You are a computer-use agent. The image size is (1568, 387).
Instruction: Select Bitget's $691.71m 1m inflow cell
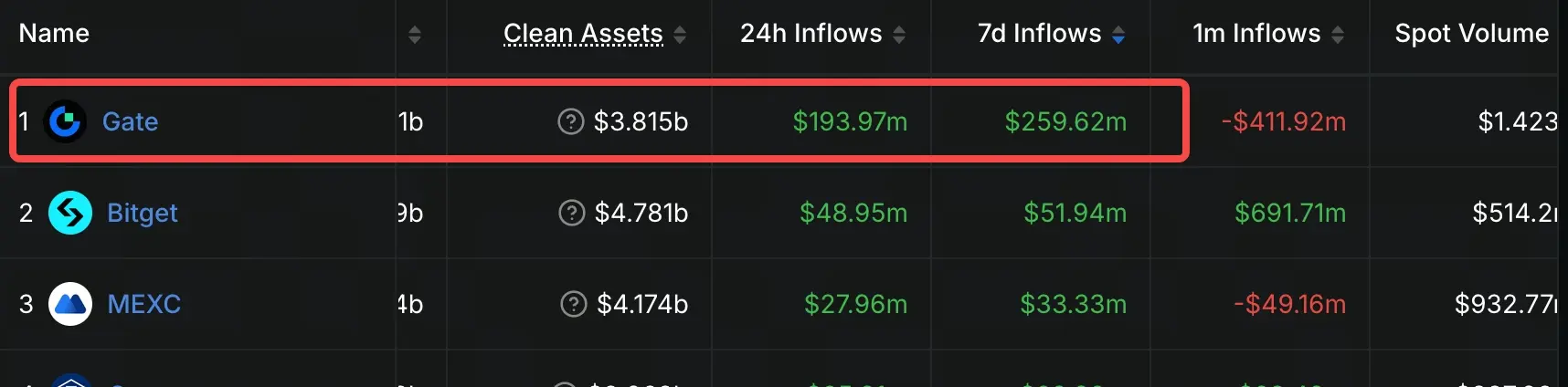pyautogui.click(x=1290, y=213)
